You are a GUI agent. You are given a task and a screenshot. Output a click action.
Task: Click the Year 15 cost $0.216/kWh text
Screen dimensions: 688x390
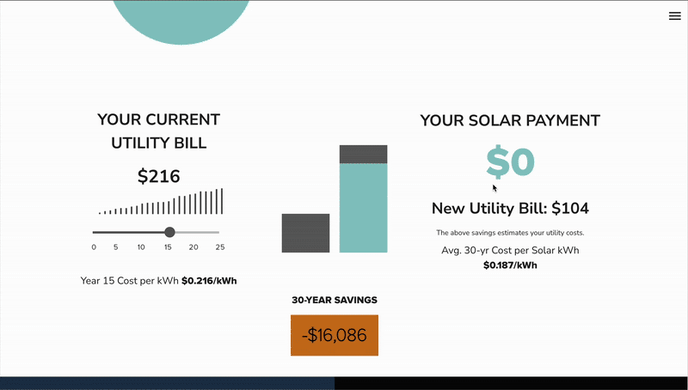[x=158, y=281]
